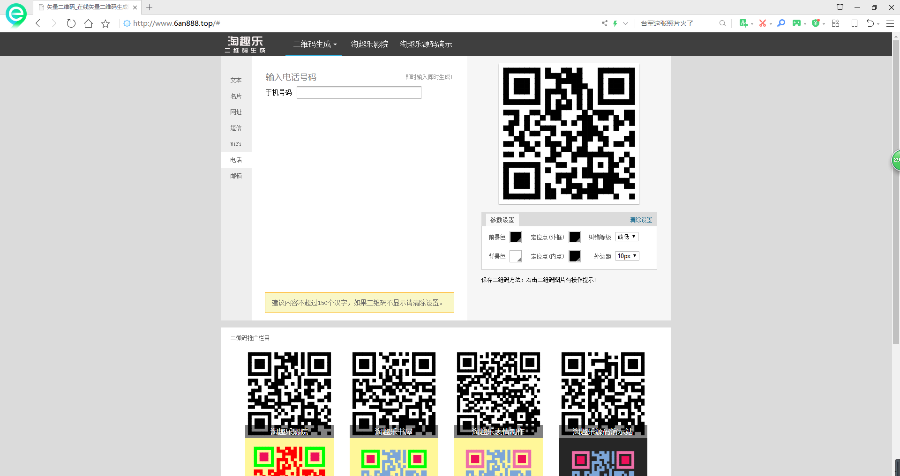
Task: Click the 360 browser logo
Action: [16, 14]
